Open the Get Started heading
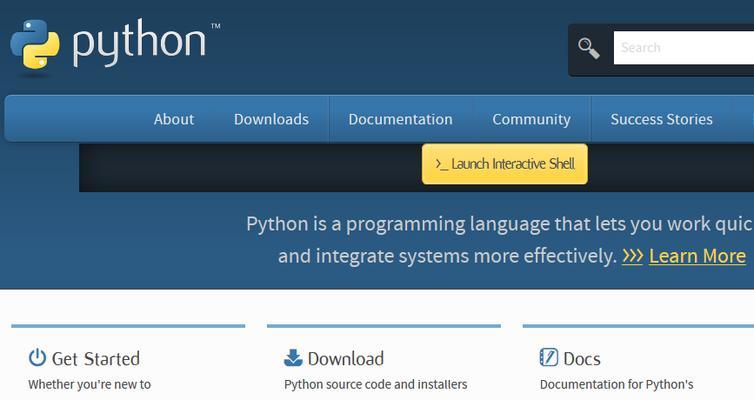The width and height of the screenshot is (754, 400). [96, 359]
